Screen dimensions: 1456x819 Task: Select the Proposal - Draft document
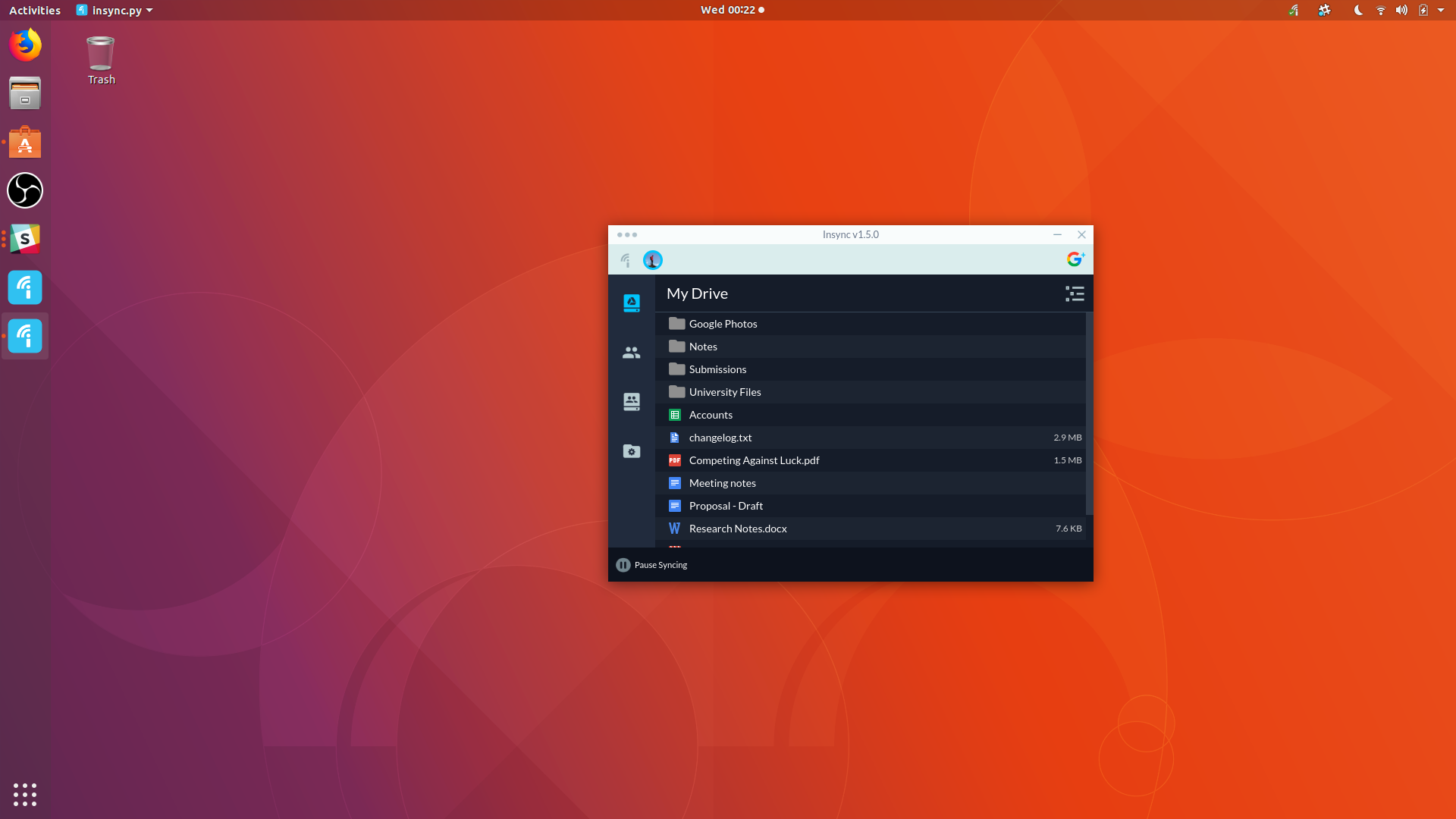pos(871,506)
